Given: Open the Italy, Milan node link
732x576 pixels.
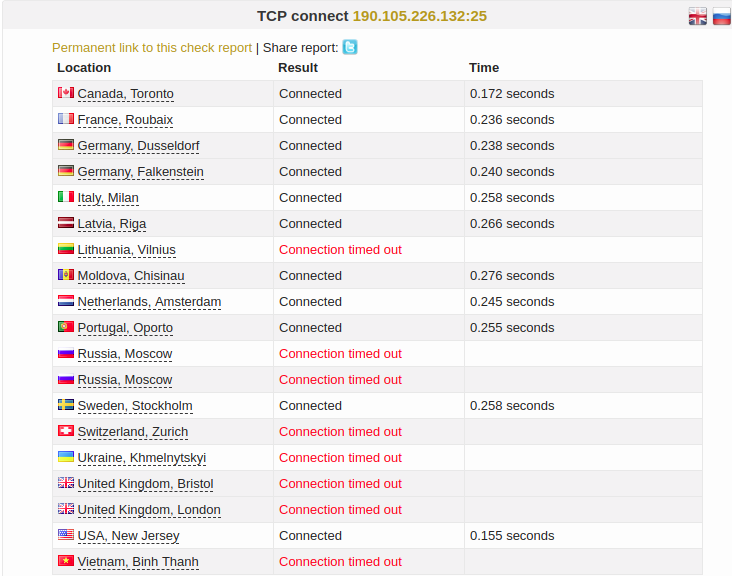Looking at the screenshot, I should 108,198.
